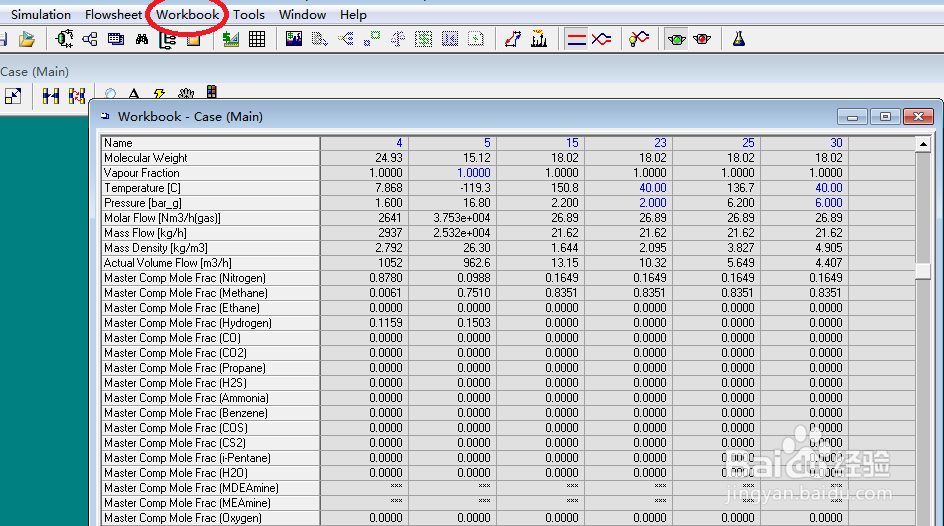The height and width of the screenshot is (526, 944).
Task: Click Methane mole fraction cell 0.7510
Action: click(x=452, y=293)
